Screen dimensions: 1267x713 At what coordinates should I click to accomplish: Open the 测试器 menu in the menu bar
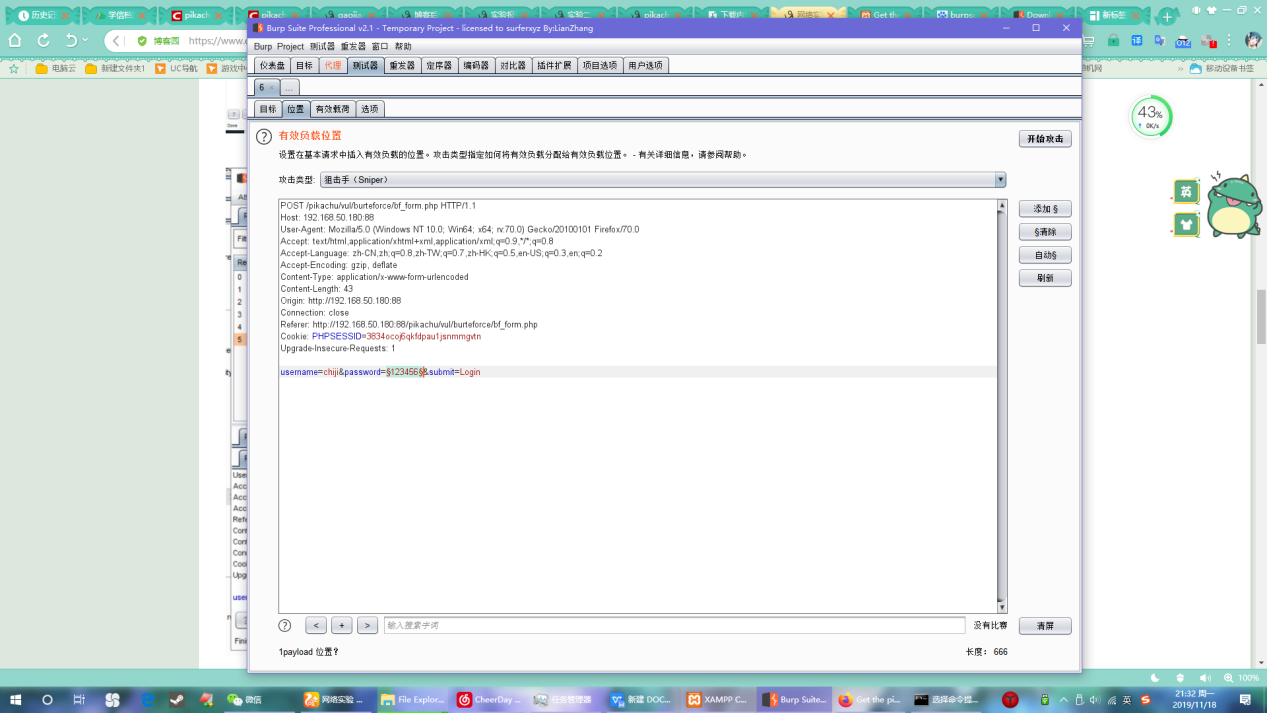(x=322, y=47)
